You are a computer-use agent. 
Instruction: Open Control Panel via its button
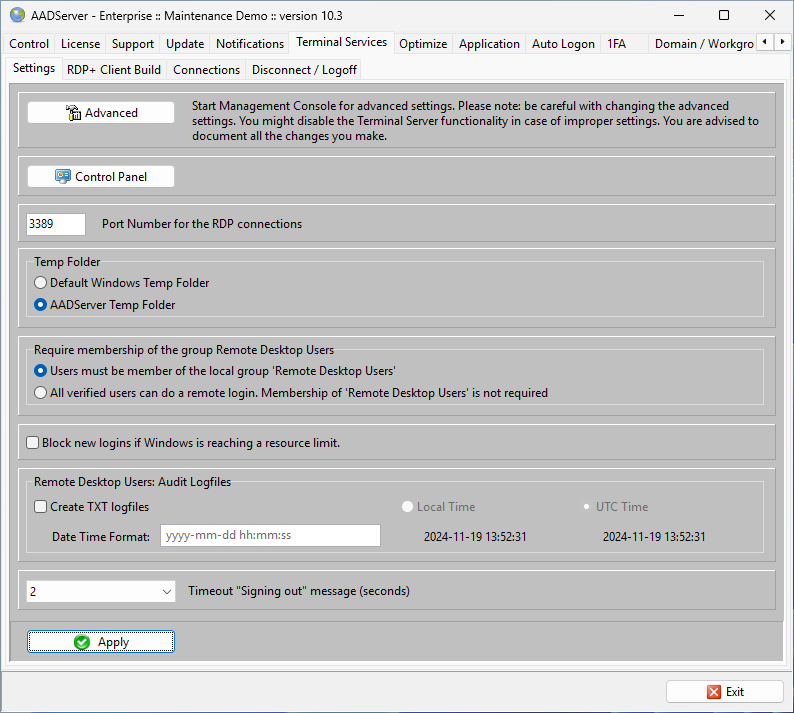pyautogui.click(x=101, y=177)
